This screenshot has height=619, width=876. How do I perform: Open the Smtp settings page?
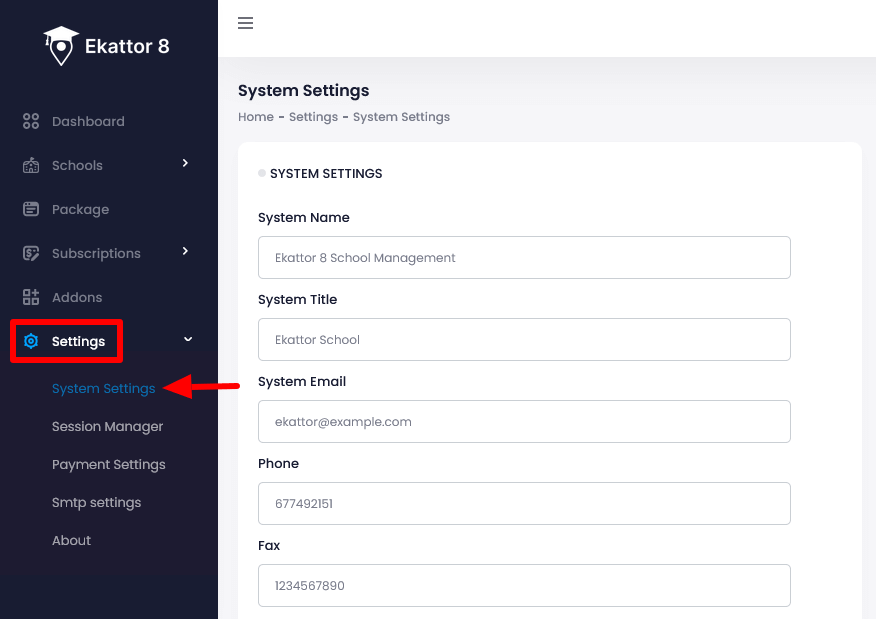click(x=96, y=502)
